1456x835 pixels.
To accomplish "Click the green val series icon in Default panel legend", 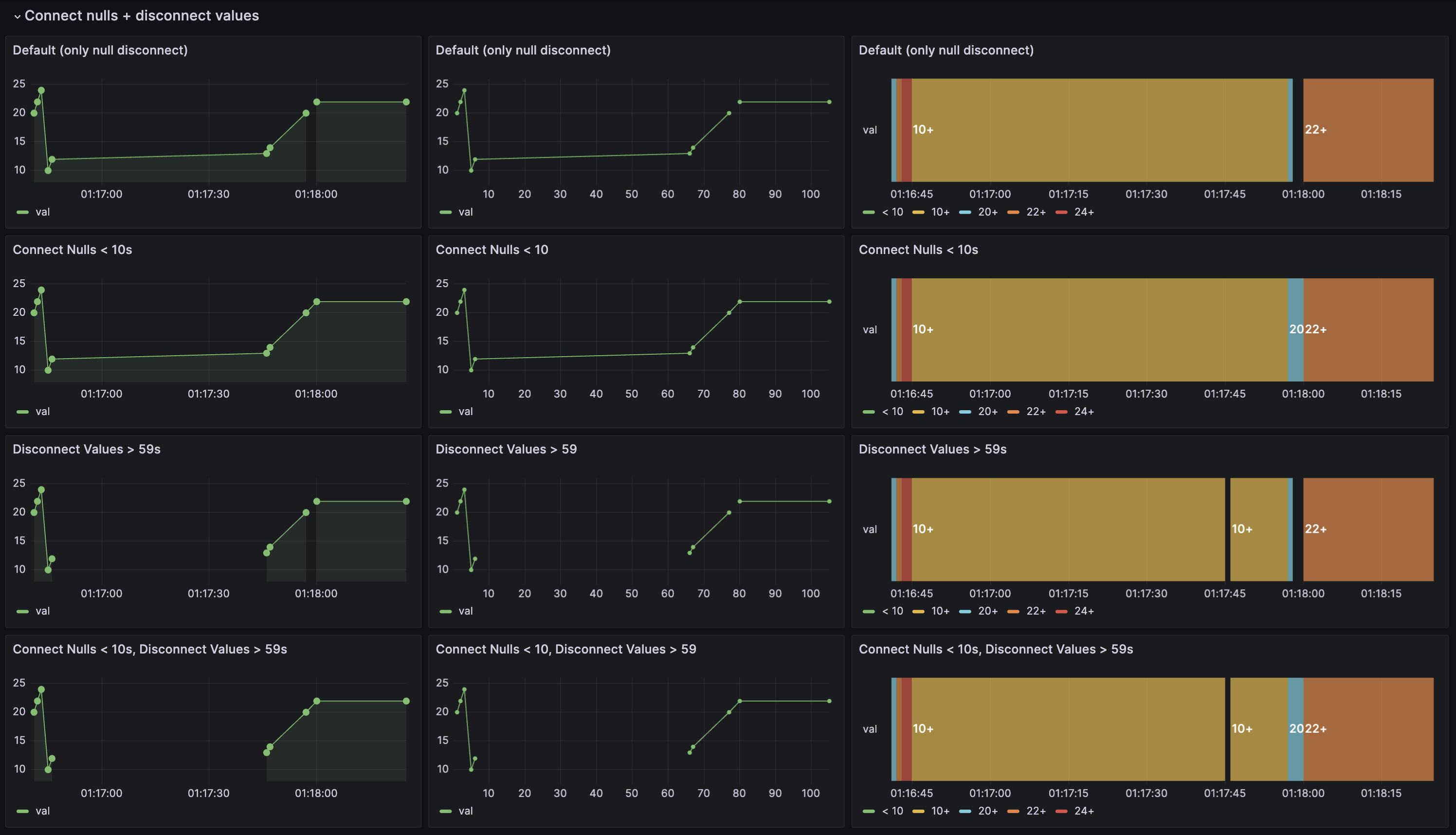I will point(22,212).
